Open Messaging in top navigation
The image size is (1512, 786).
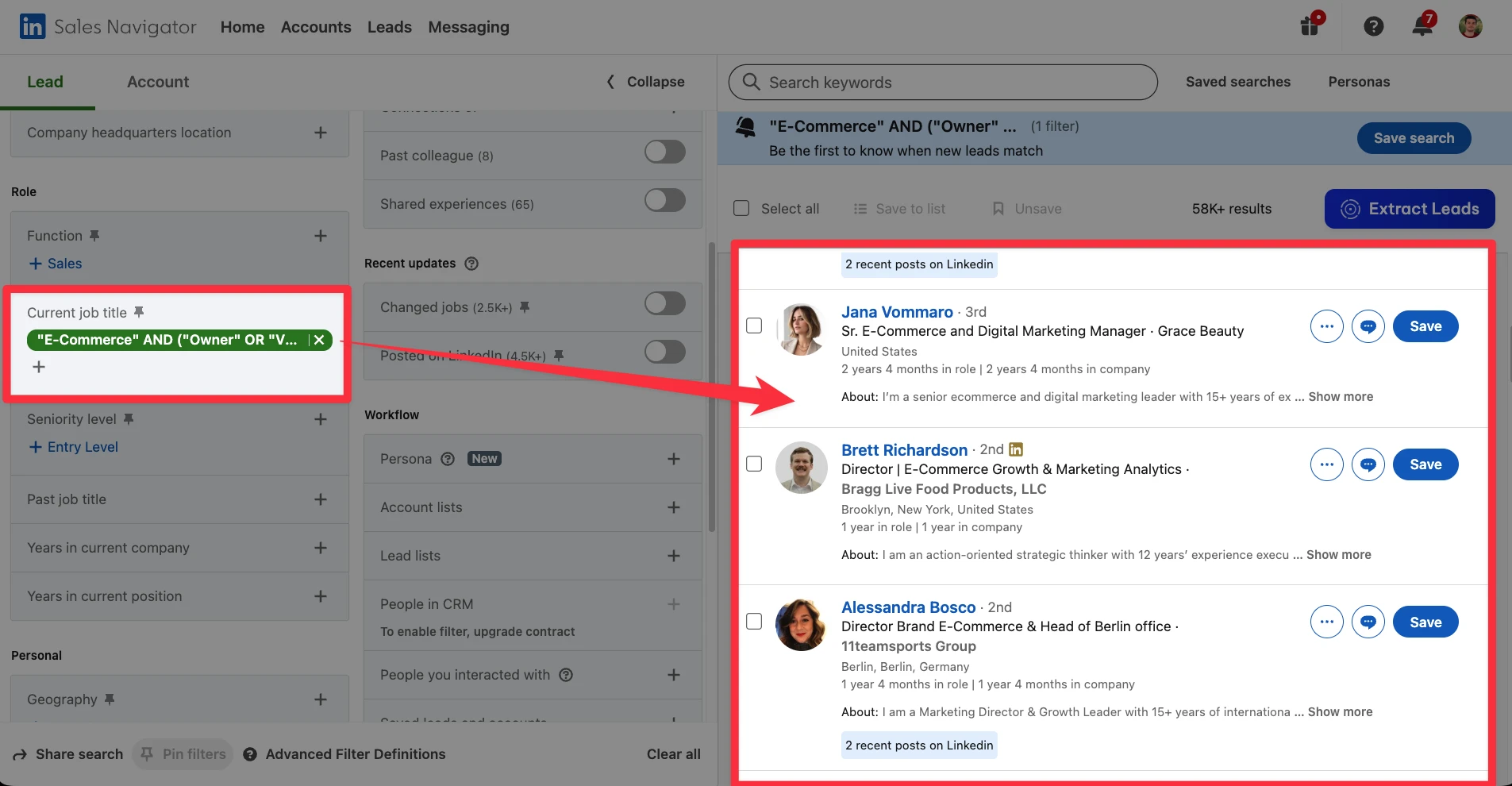(469, 27)
